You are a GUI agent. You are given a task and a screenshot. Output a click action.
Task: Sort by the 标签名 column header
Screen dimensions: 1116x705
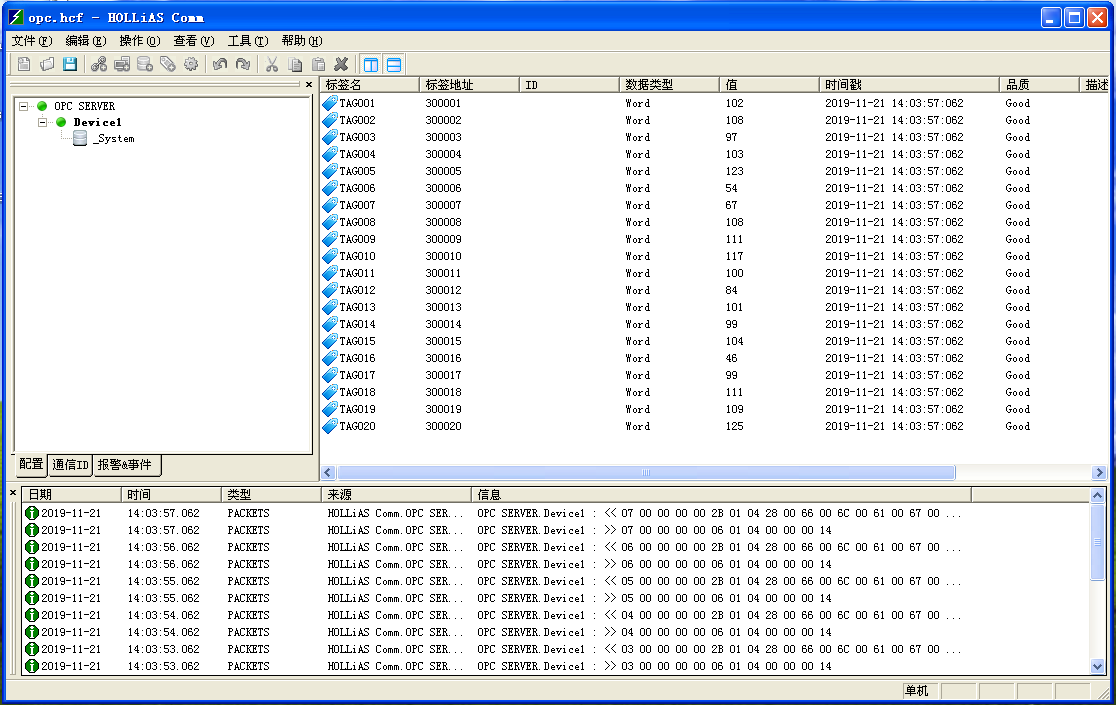pyautogui.click(x=369, y=85)
